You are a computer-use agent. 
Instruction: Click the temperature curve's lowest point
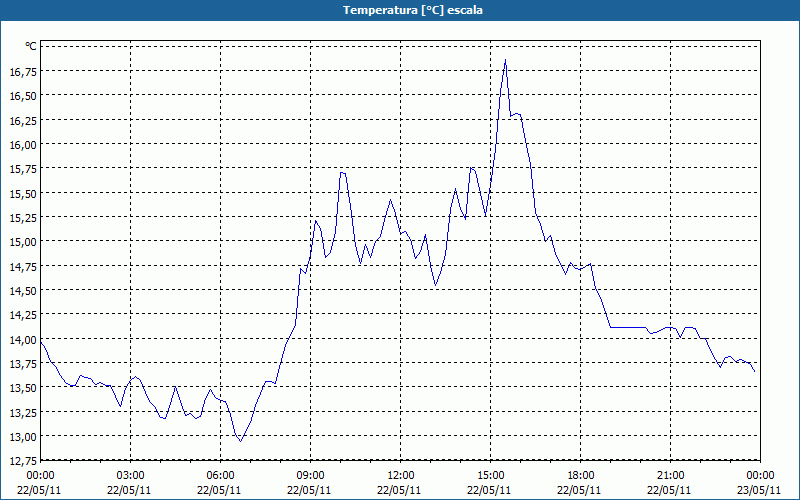pyautogui.click(x=240, y=441)
